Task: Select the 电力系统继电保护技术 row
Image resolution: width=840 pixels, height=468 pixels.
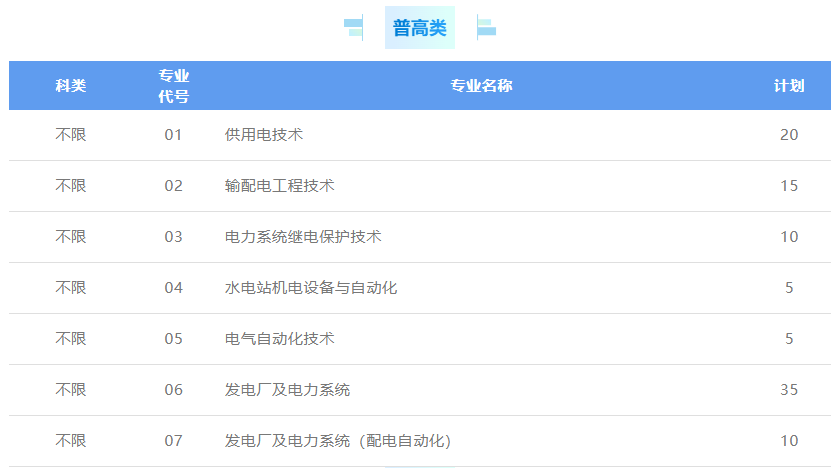Action: point(303,237)
